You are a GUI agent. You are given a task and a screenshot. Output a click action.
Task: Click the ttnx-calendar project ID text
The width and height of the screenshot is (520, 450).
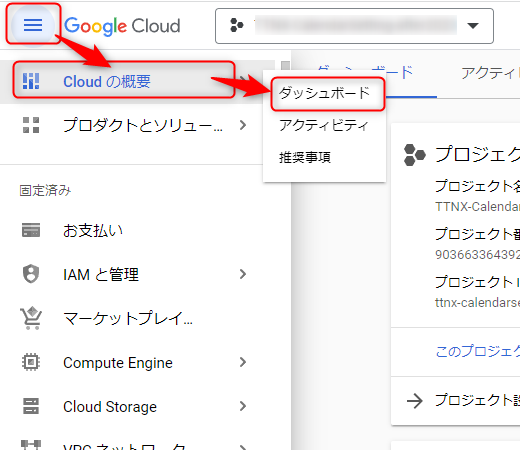(x=477, y=303)
